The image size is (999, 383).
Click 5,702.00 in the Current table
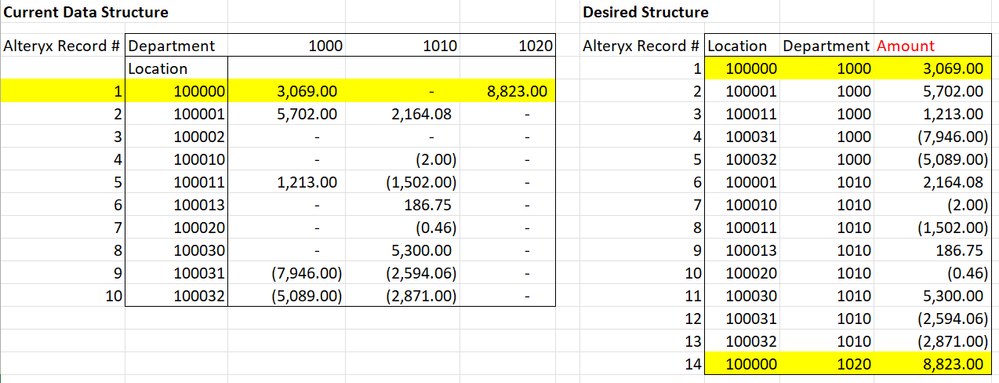click(306, 114)
